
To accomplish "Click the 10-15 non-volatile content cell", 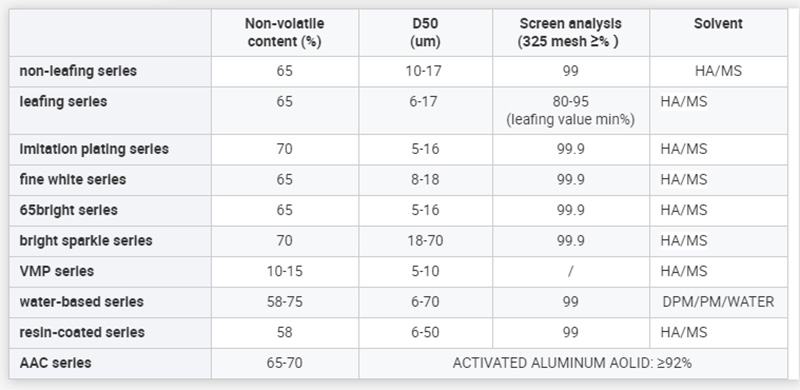I will point(285,271).
